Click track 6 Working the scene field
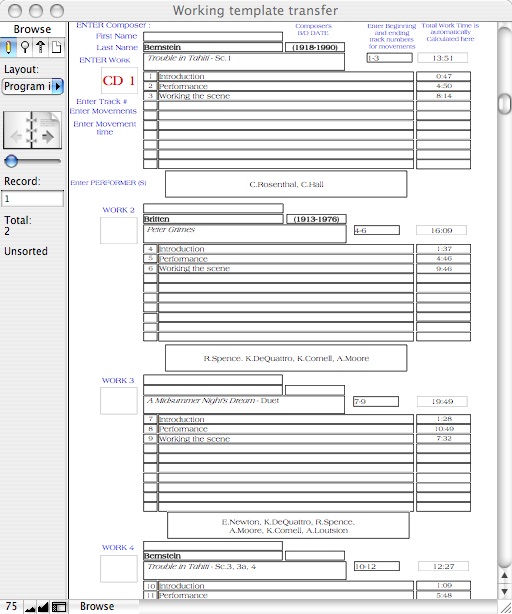This screenshot has width=512, height=614. [x=286, y=269]
